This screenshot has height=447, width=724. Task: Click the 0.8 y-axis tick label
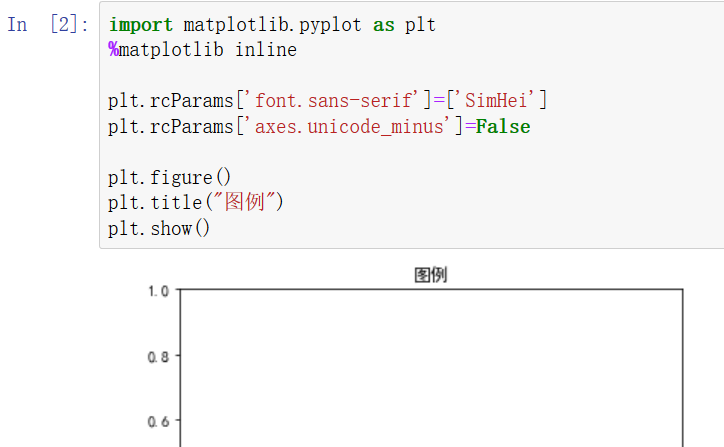(158, 356)
